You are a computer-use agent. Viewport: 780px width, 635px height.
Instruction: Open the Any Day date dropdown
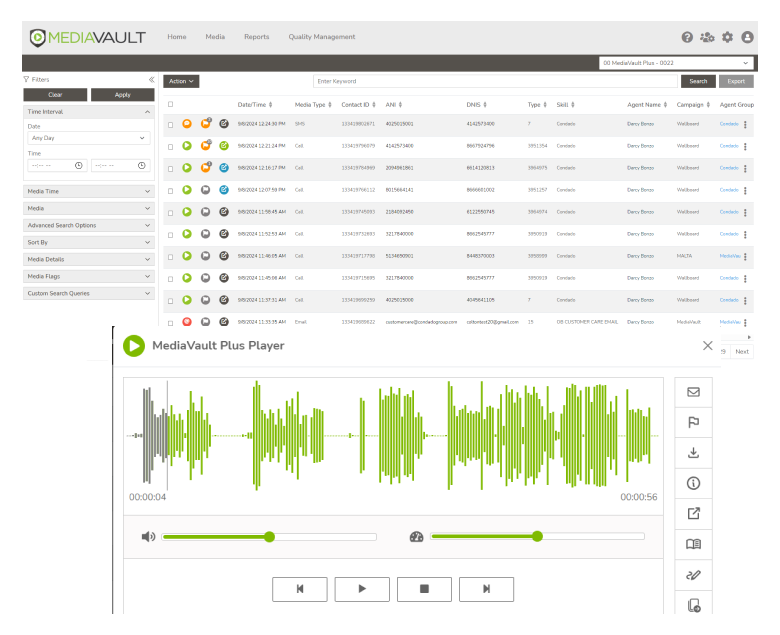pyautogui.click(x=89, y=138)
